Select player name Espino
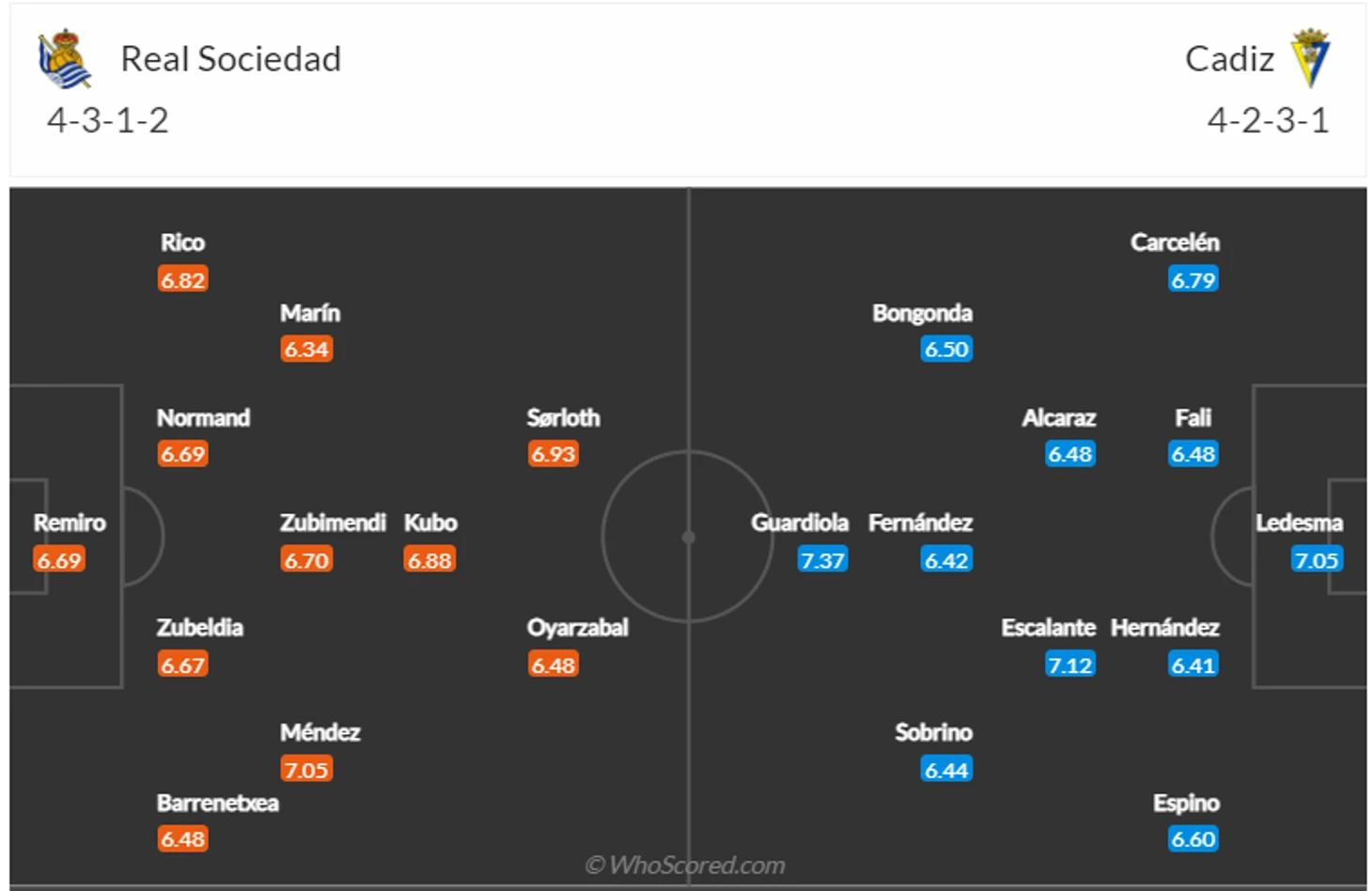Viewport: 1372px width, 891px height. (x=1186, y=804)
